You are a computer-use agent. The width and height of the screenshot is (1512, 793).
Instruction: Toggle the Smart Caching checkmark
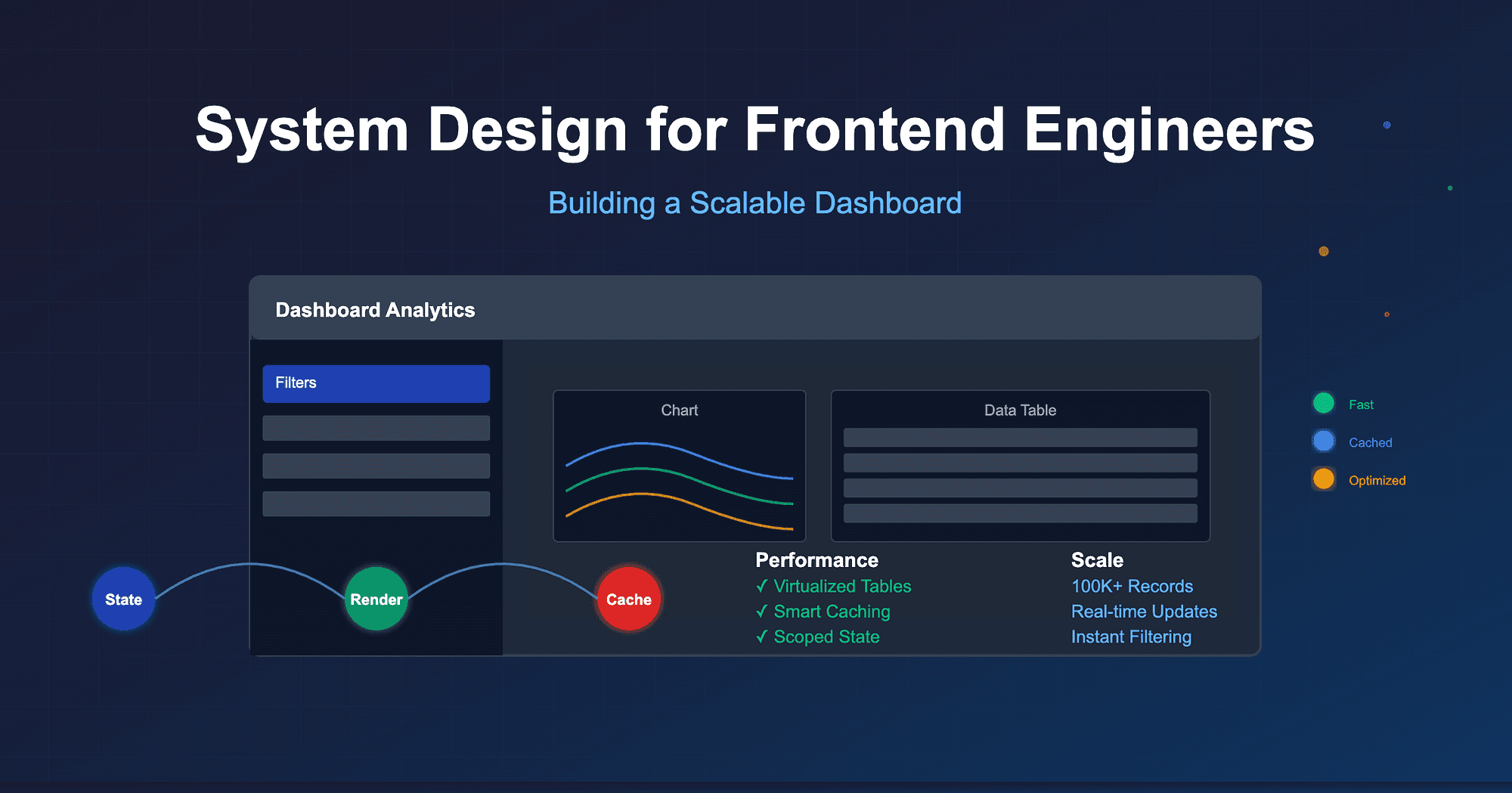pyautogui.click(x=761, y=612)
